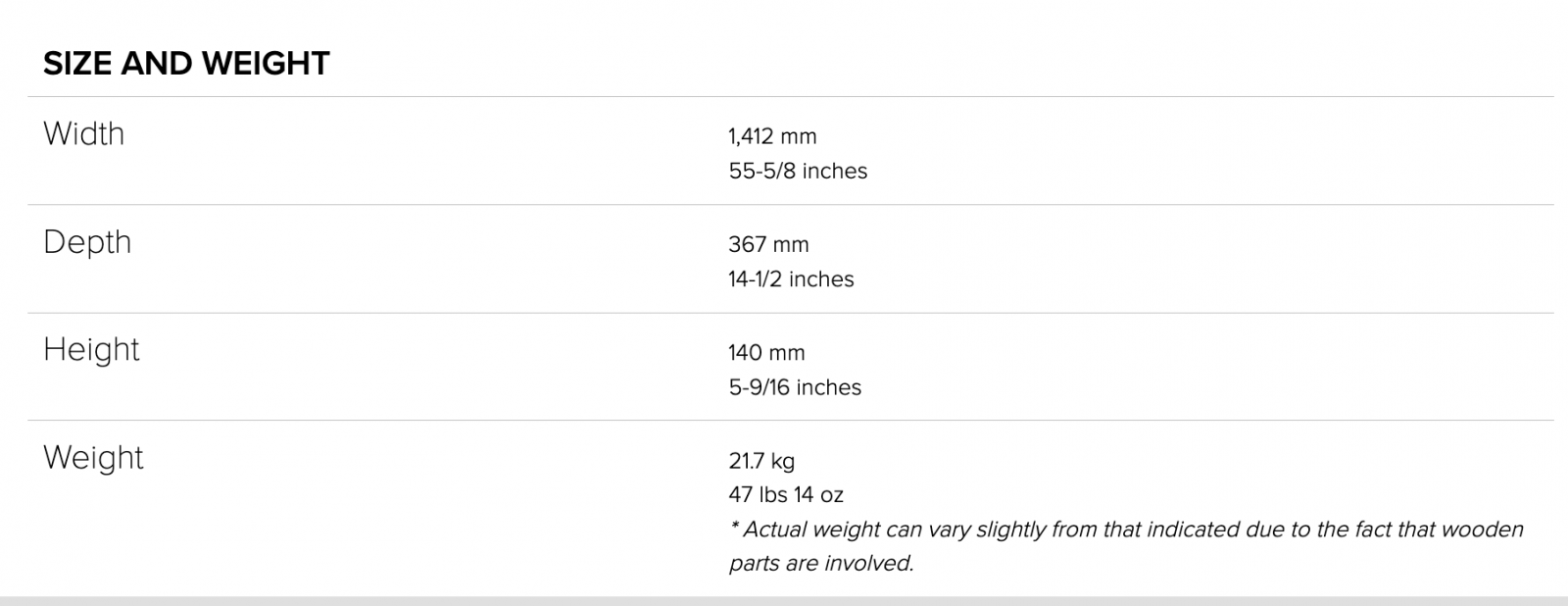Click the 21.7 kg weight value
Screen dimensions: 1568x606
coord(761,460)
